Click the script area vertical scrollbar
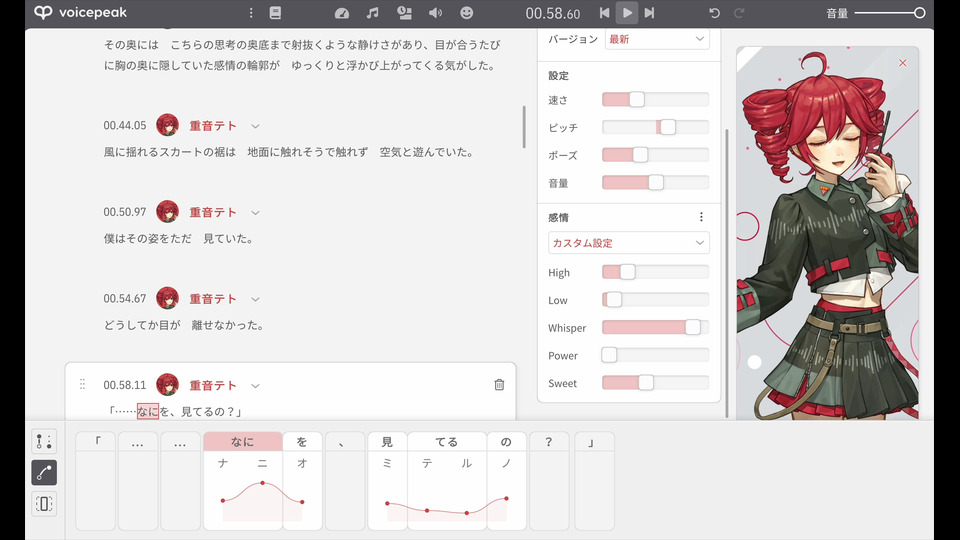Viewport: 960px width, 540px height. (x=524, y=127)
